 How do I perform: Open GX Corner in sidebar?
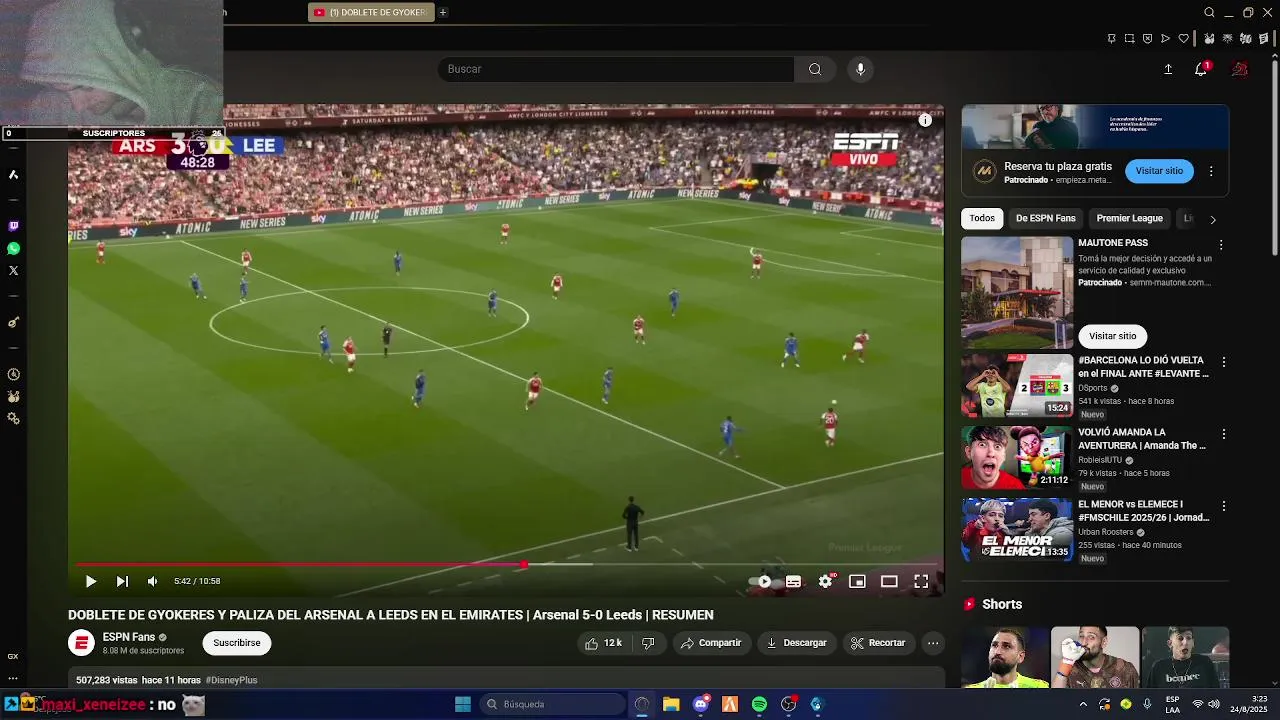pyautogui.click(x=13, y=656)
